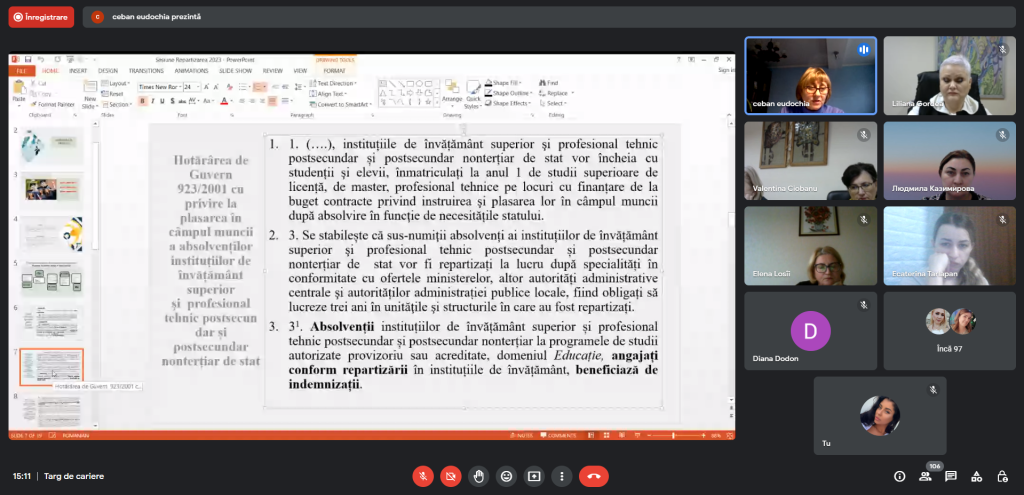
Task: Click the present screen icon
Action: 534,476
